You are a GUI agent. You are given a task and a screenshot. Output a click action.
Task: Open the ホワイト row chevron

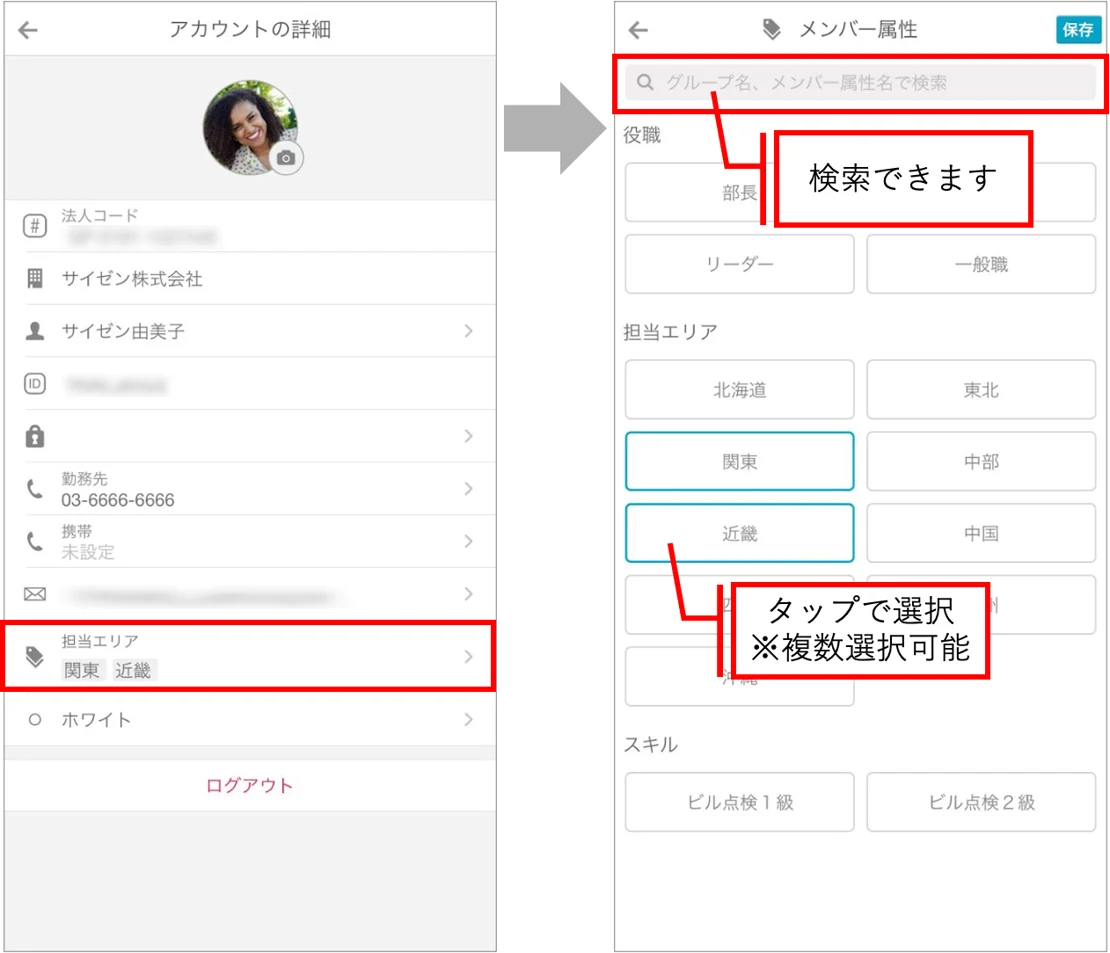[469, 720]
